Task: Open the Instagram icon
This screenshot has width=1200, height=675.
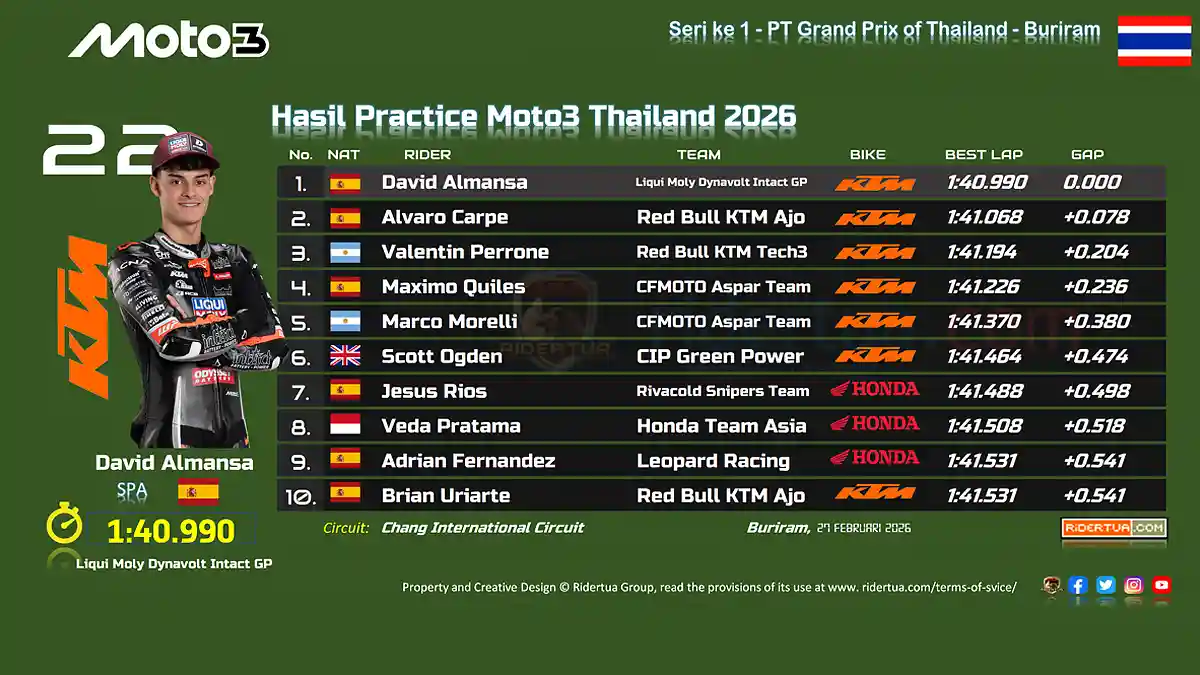Action: click(x=1133, y=586)
